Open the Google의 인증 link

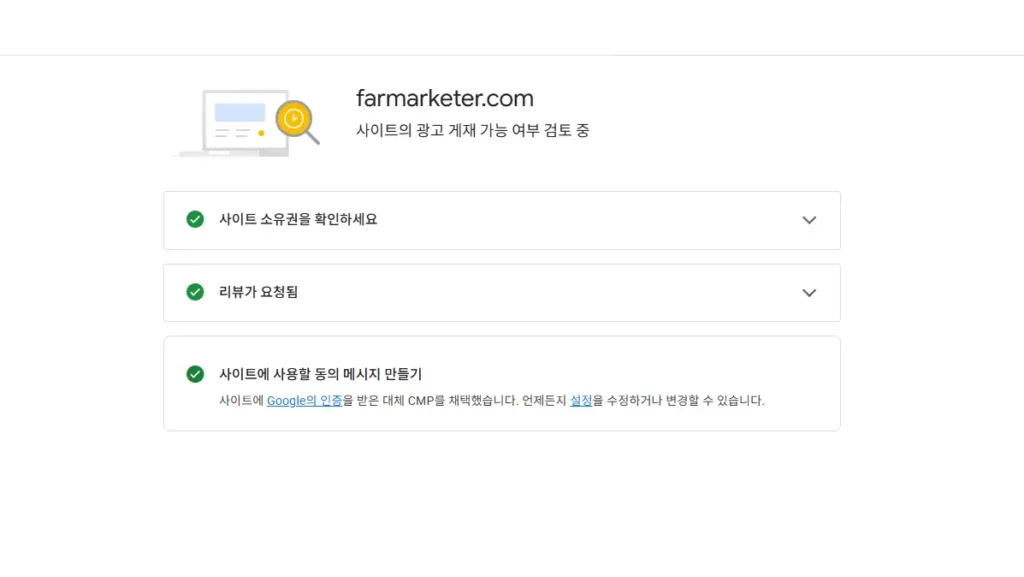[x=304, y=401]
